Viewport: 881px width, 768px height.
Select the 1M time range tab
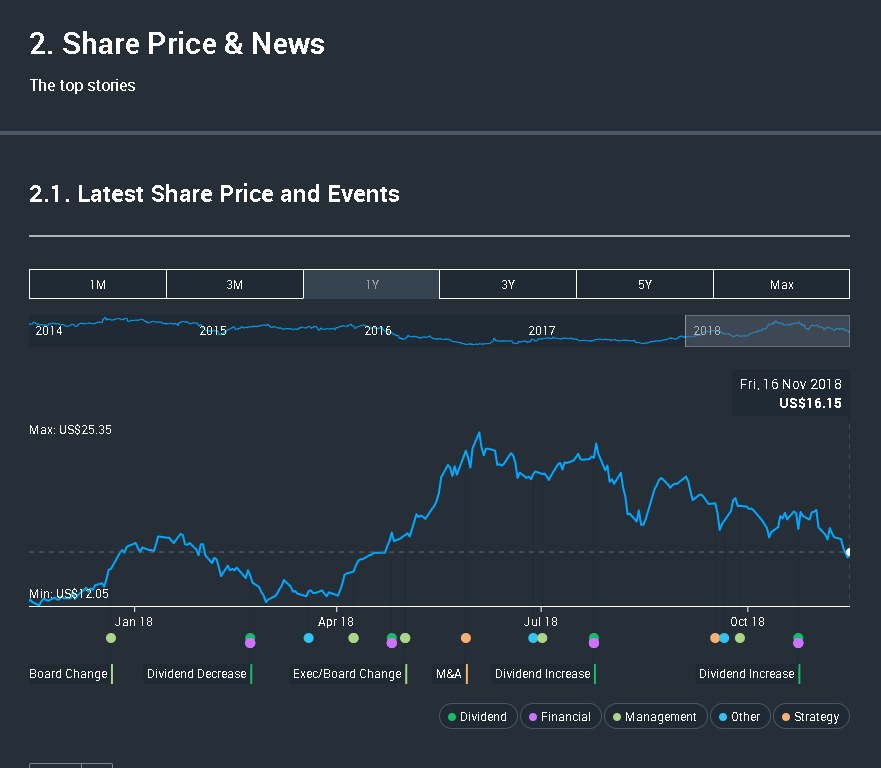coord(98,284)
